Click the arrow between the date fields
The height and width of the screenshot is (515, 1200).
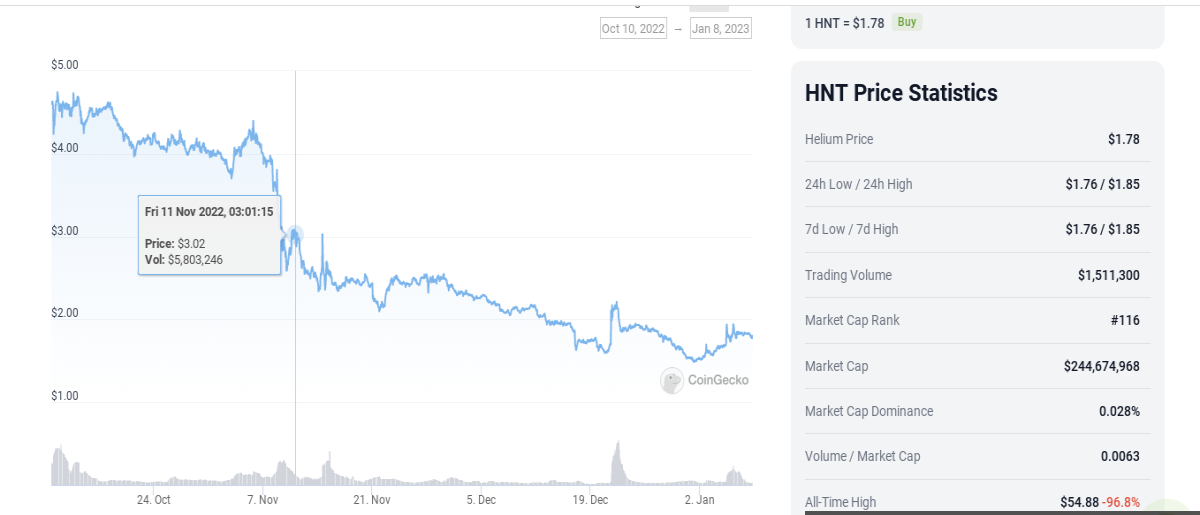tap(678, 29)
